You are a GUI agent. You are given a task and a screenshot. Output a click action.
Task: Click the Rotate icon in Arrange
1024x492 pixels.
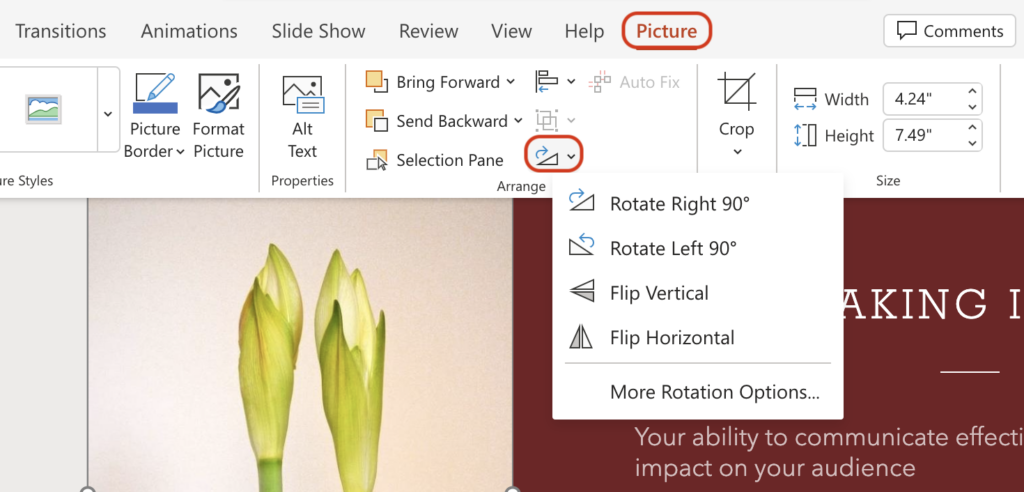pyautogui.click(x=546, y=155)
